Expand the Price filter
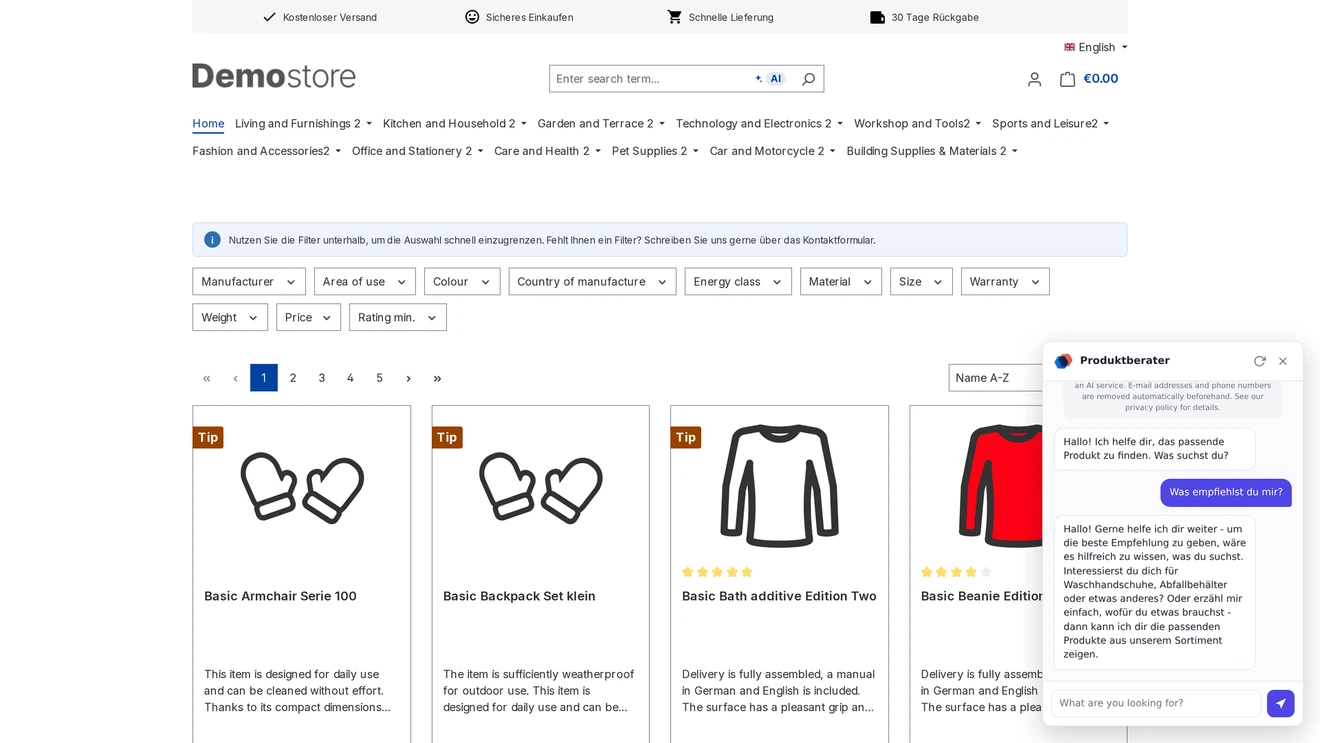This screenshot has height=743, width=1320. pos(308,318)
